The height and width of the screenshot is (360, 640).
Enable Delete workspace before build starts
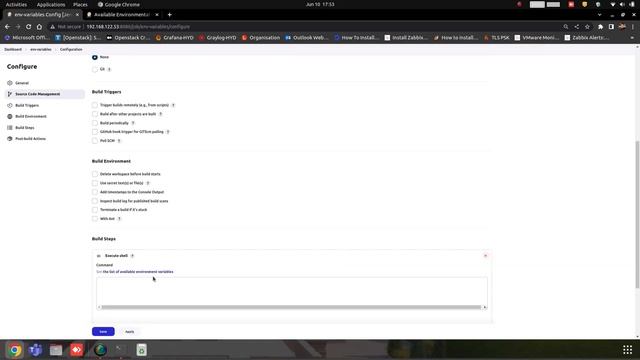click(95, 174)
